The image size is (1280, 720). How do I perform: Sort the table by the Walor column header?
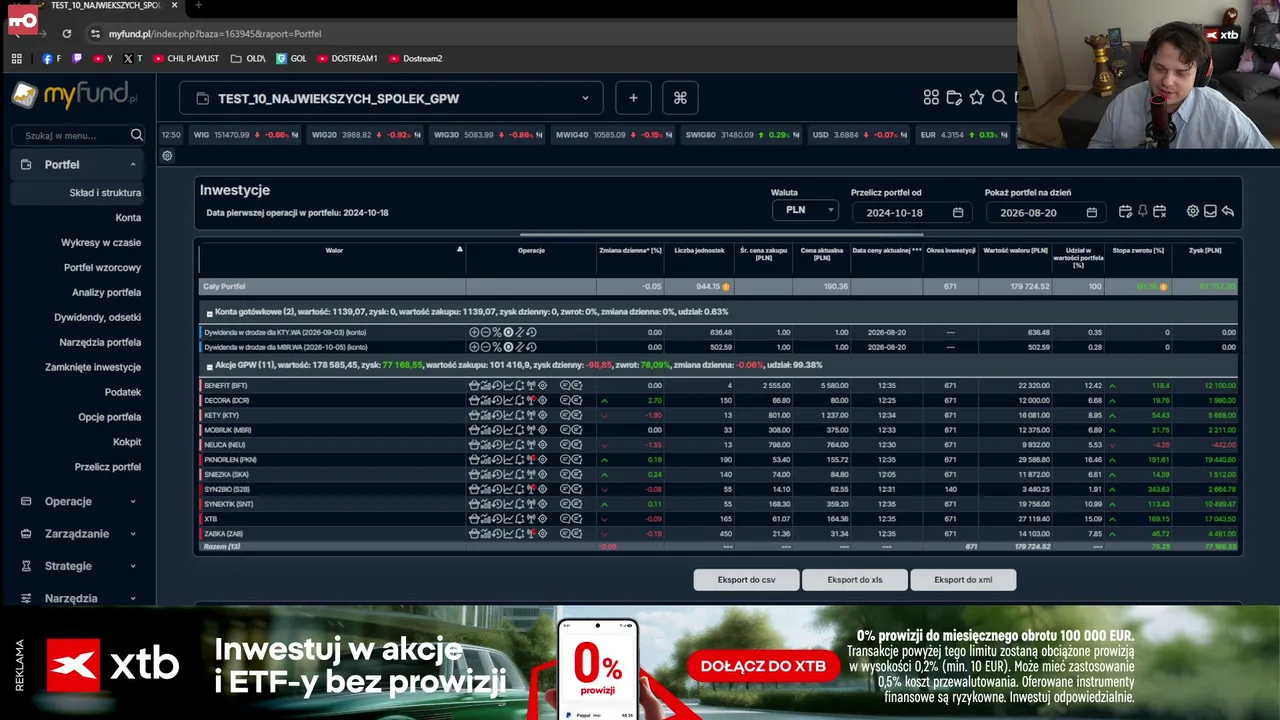click(x=334, y=250)
